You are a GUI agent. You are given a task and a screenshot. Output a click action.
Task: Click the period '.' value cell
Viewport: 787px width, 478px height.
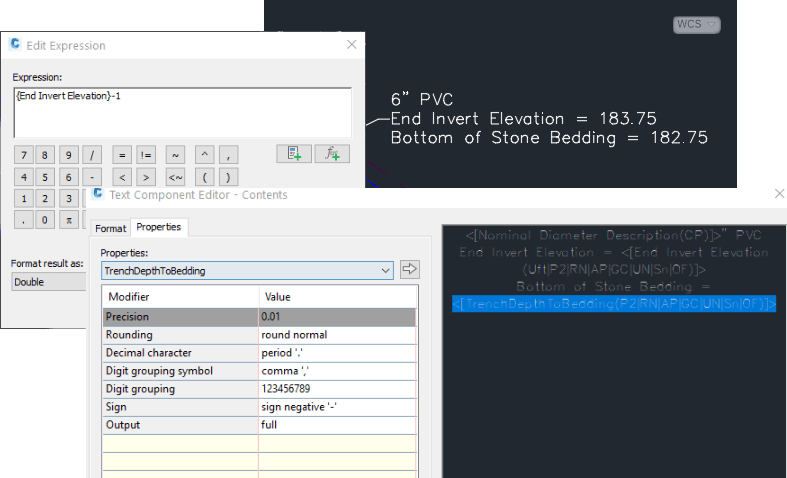click(x=337, y=353)
